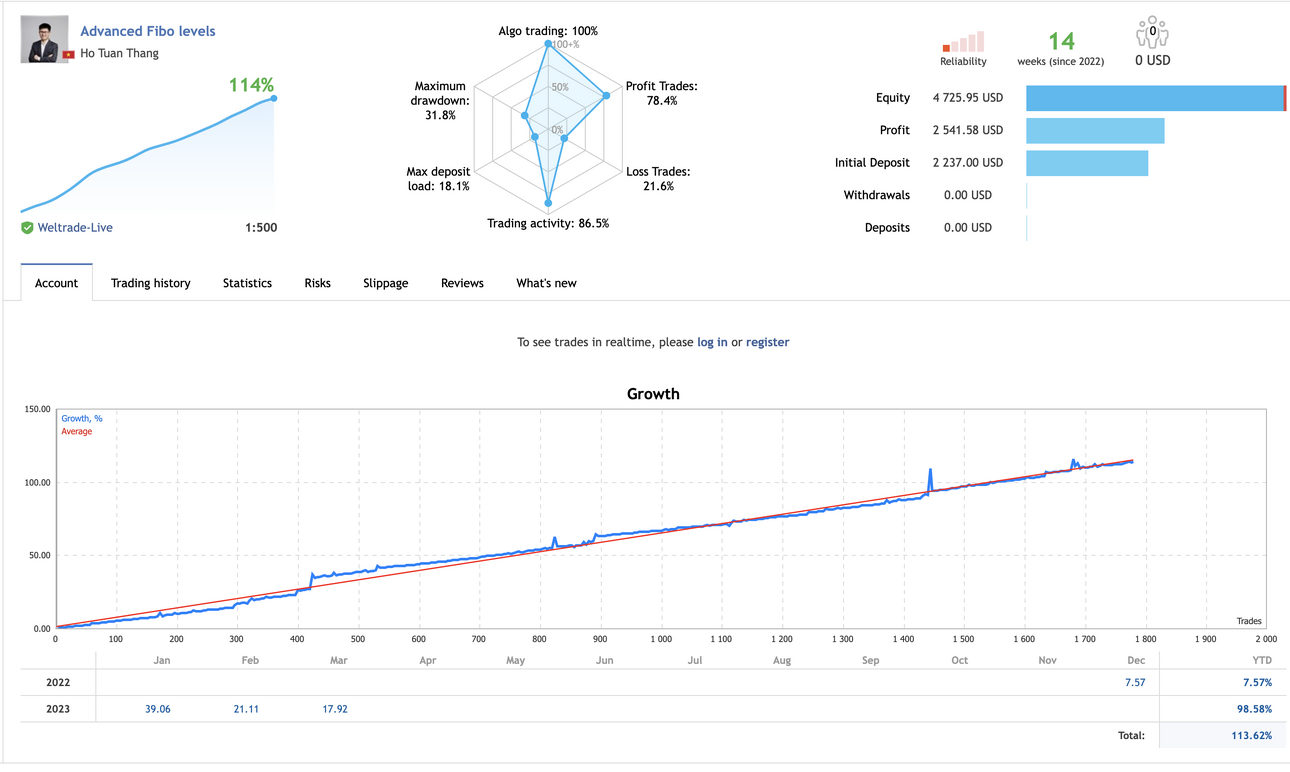Click the subscribers people icon
The image size is (1290, 772).
click(1152, 32)
